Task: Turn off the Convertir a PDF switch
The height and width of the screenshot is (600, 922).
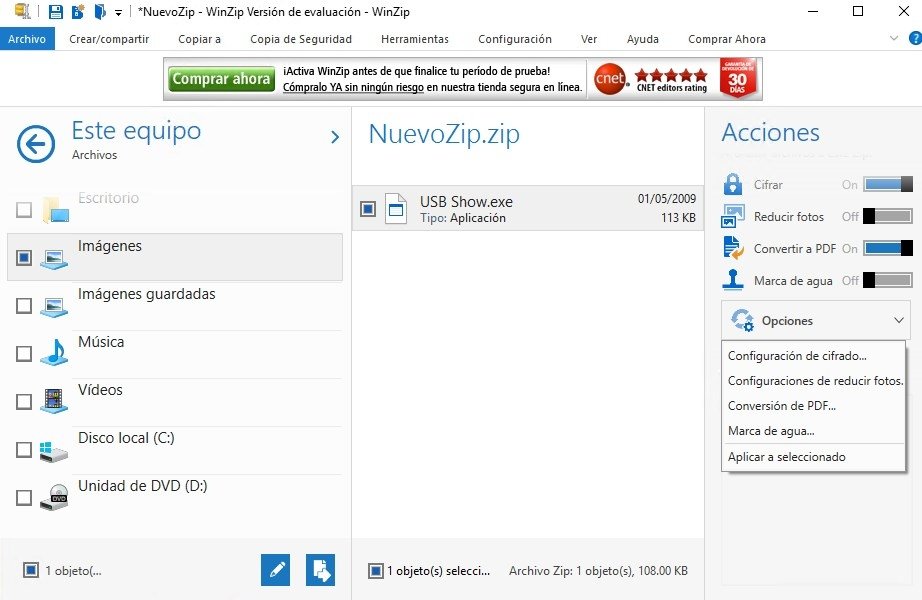Action: click(888, 248)
